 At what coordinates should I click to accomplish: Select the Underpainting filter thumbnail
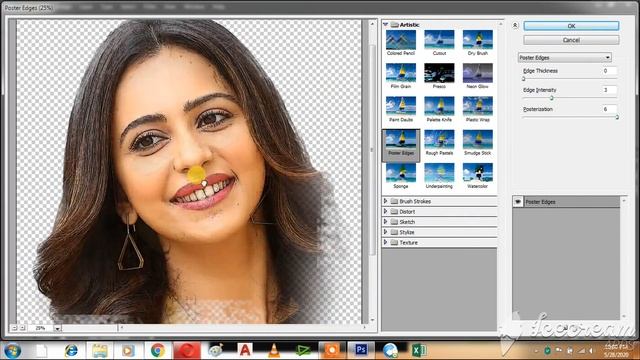439,173
